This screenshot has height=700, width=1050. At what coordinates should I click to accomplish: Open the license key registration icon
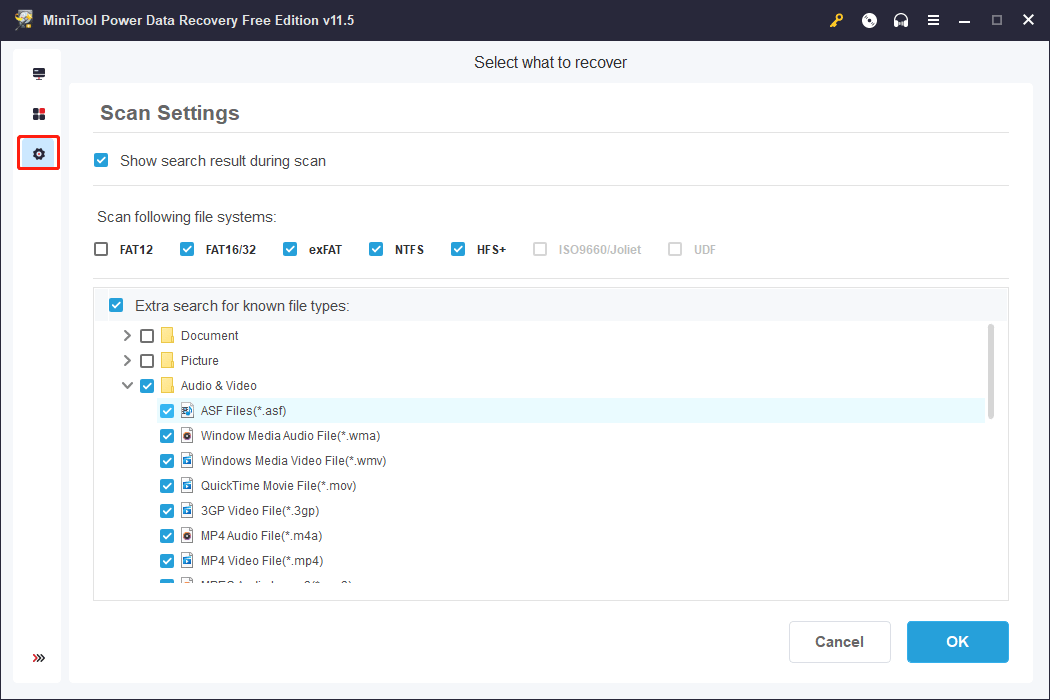coord(836,20)
